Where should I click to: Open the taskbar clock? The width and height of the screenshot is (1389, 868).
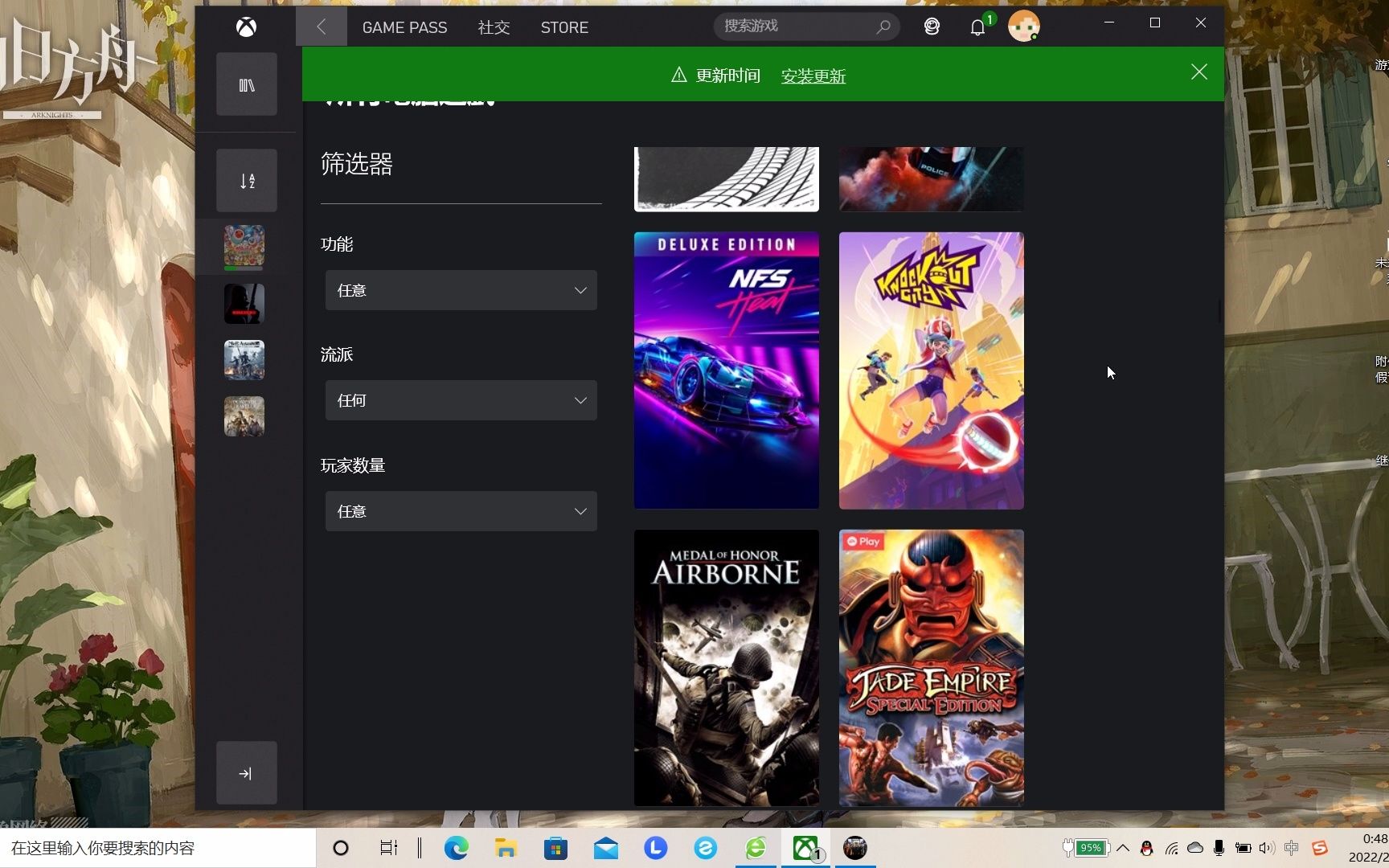coord(1369,848)
